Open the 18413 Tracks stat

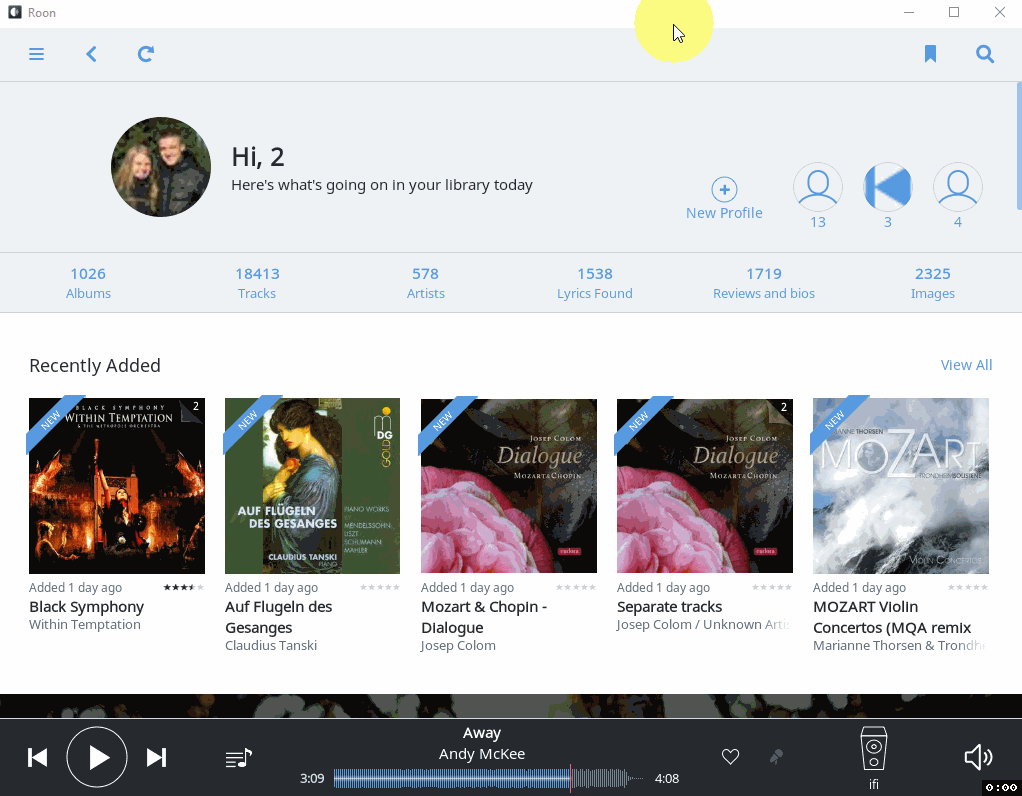pos(257,283)
